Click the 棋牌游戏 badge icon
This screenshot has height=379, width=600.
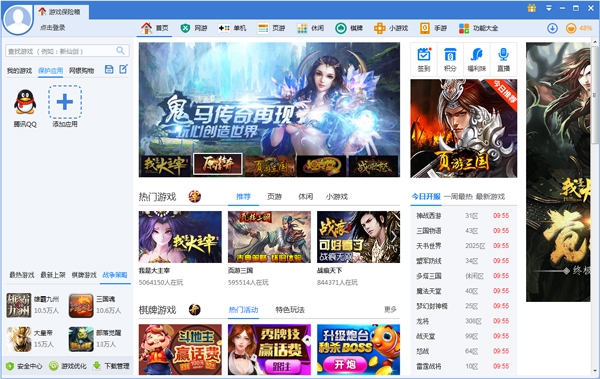(195, 309)
